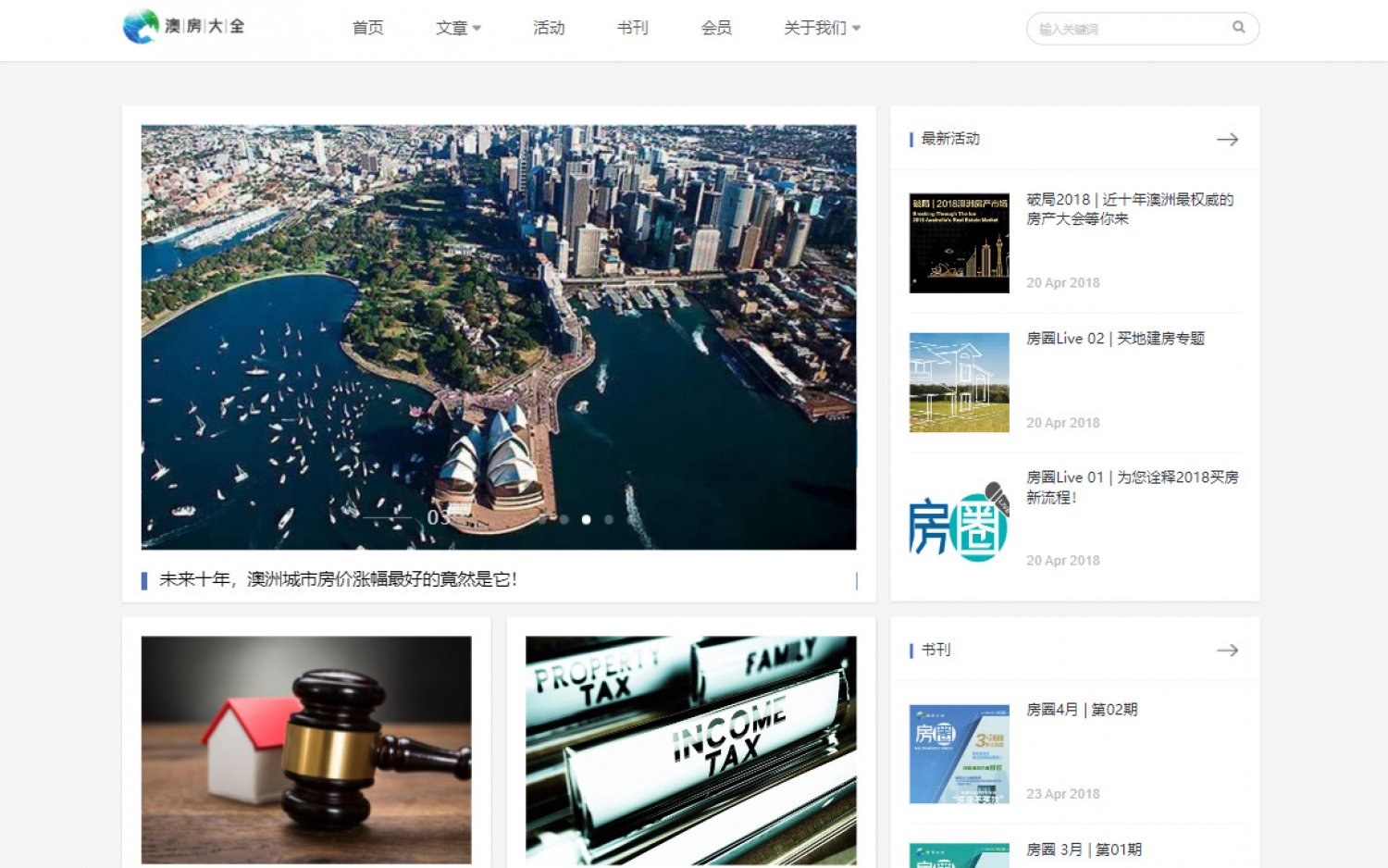Viewport: 1388px width, 868px height.
Task: Go to 首页 in the navigation
Action: [x=367, y=29]
